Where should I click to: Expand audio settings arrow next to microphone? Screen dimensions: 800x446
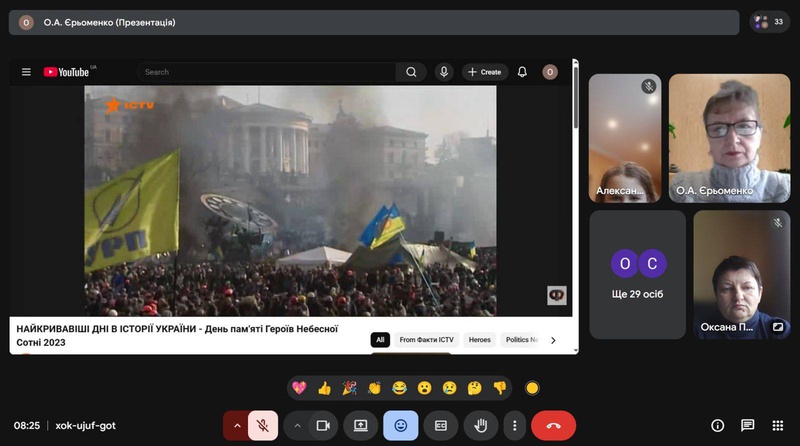click(x=237, y=425)
